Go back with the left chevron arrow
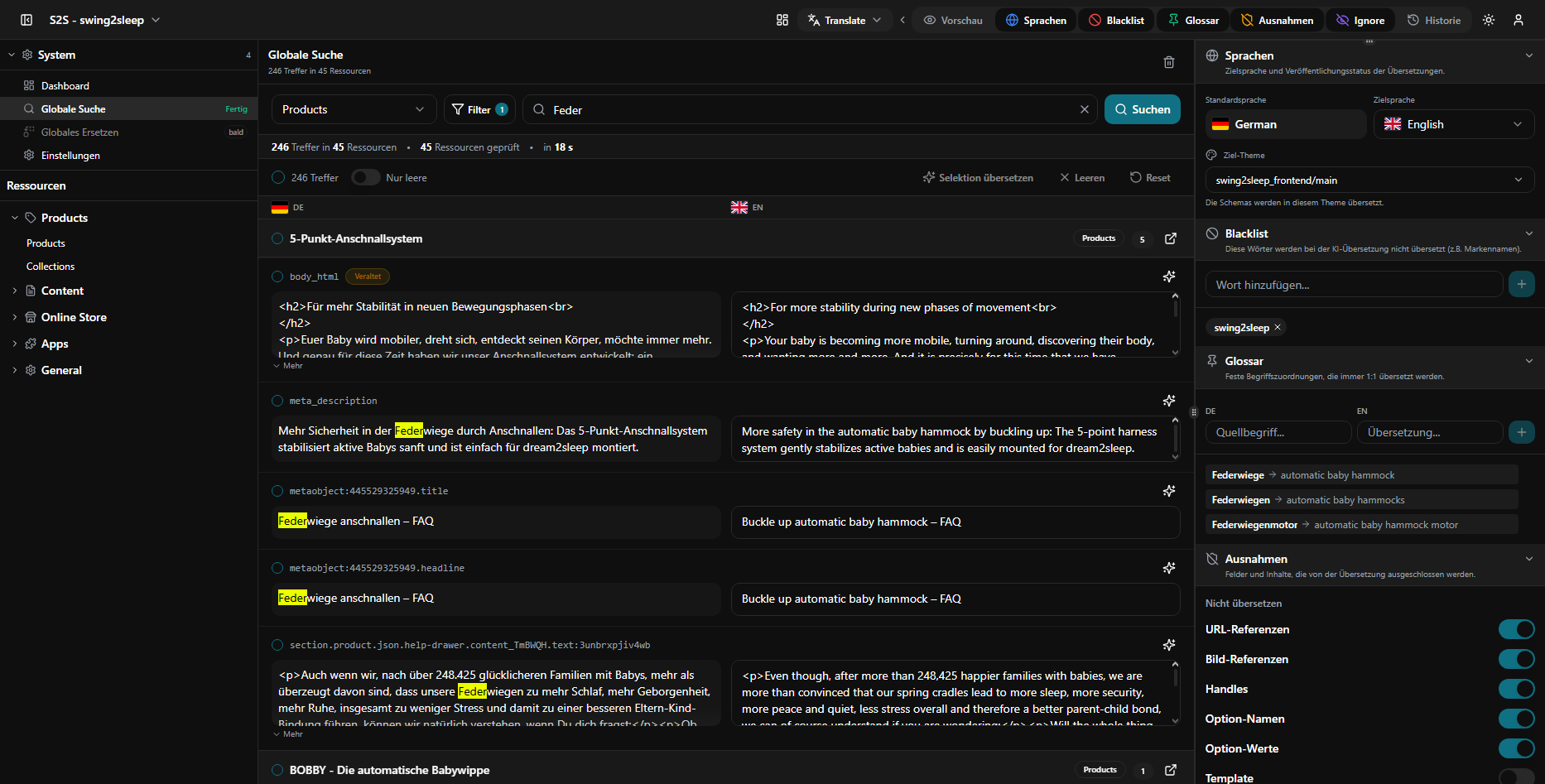Screen dimensions: 1545x784 pos(902,20)
